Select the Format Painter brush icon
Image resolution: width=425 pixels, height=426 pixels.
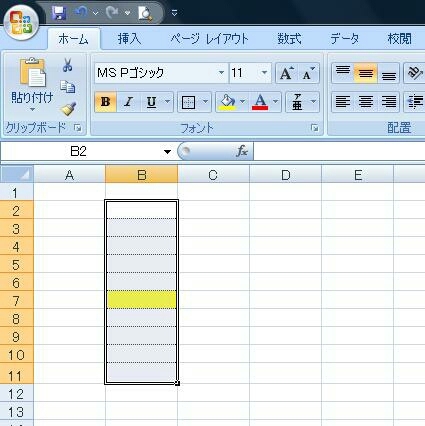click(x=68, y=109)
